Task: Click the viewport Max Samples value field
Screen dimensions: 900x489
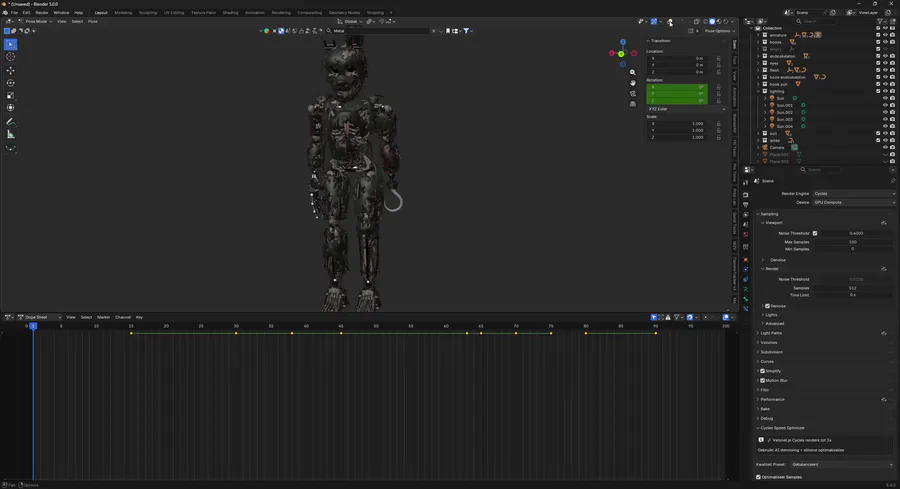Action: 853,242
